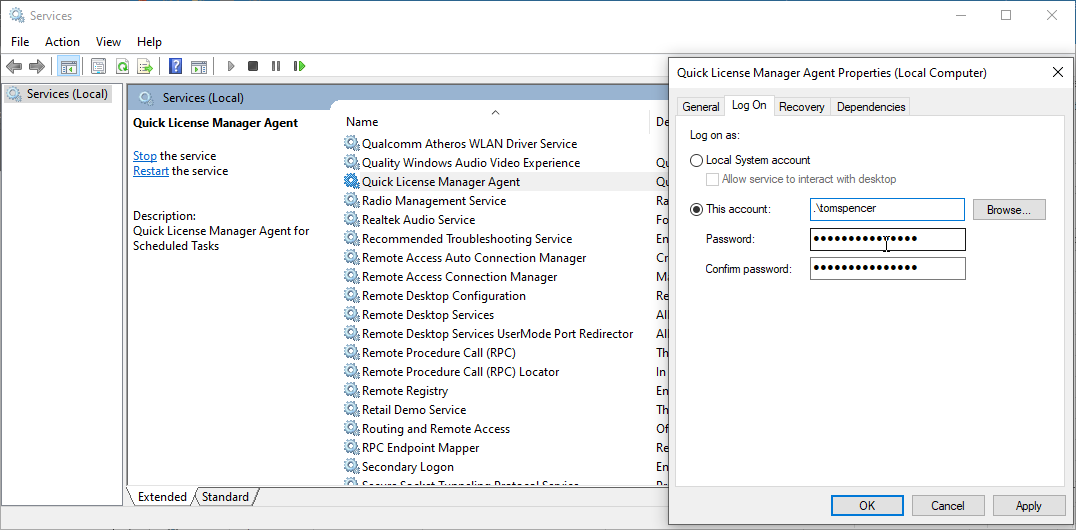Open the Action menu
The height and width of the screenshot is (530, 1076).
pos(62,41)
